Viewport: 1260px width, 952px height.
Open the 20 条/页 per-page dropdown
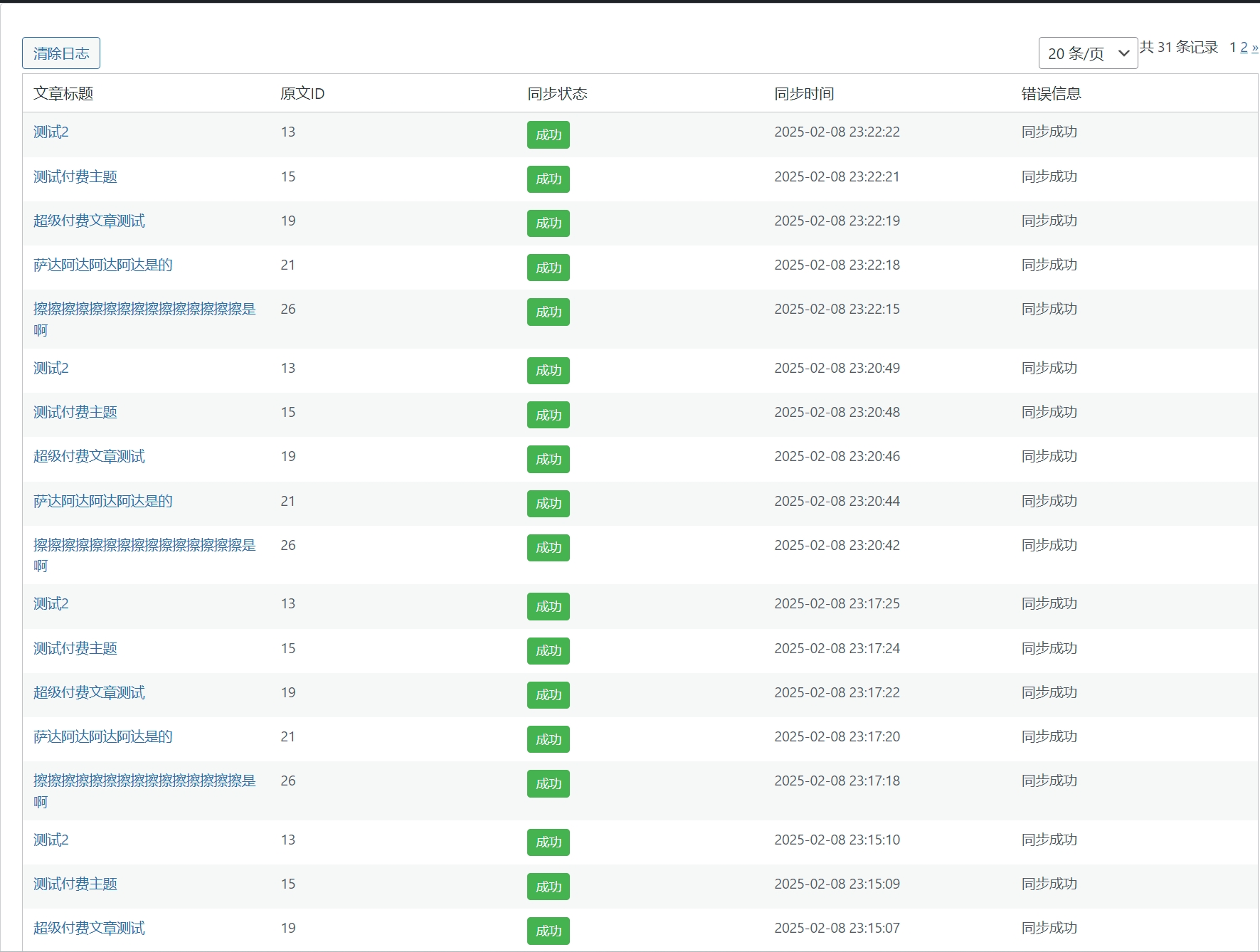(x=1087, y=53)
